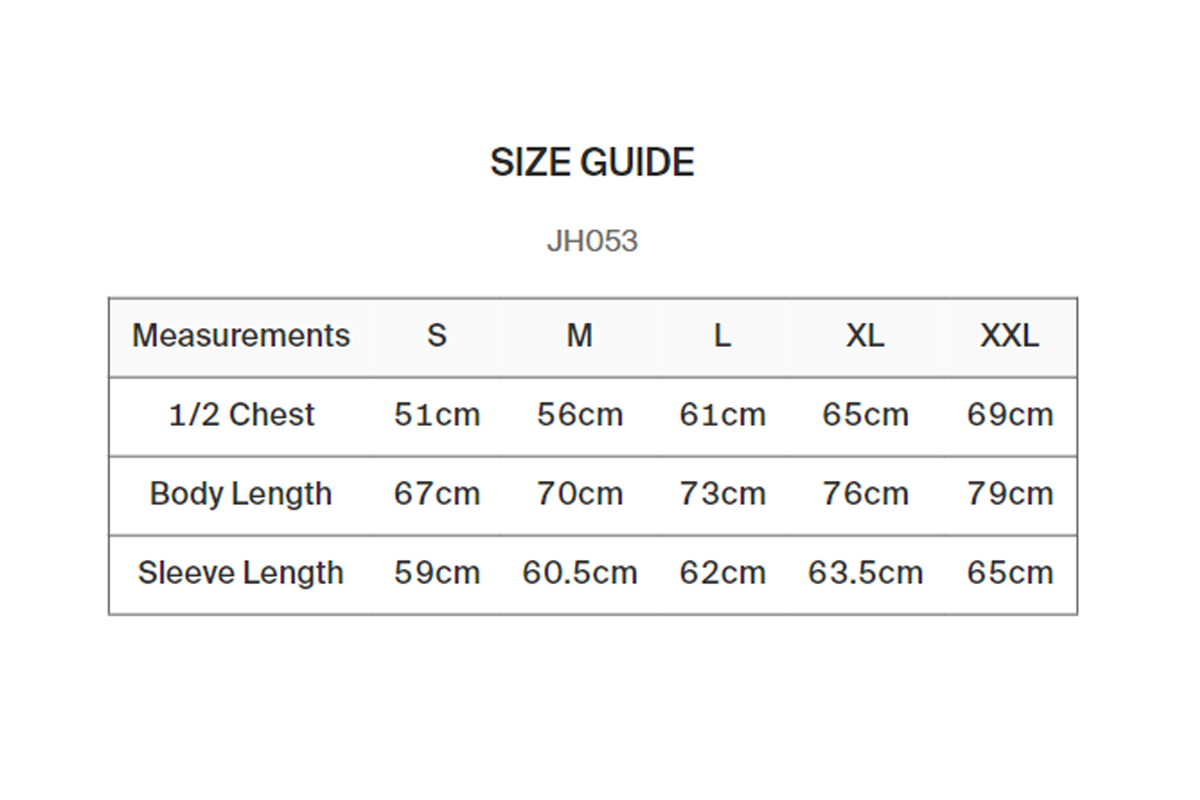Click the SIZE GUIDE heading
The width and height of the screenshot is (1200, 800).
tap(592, 162)
